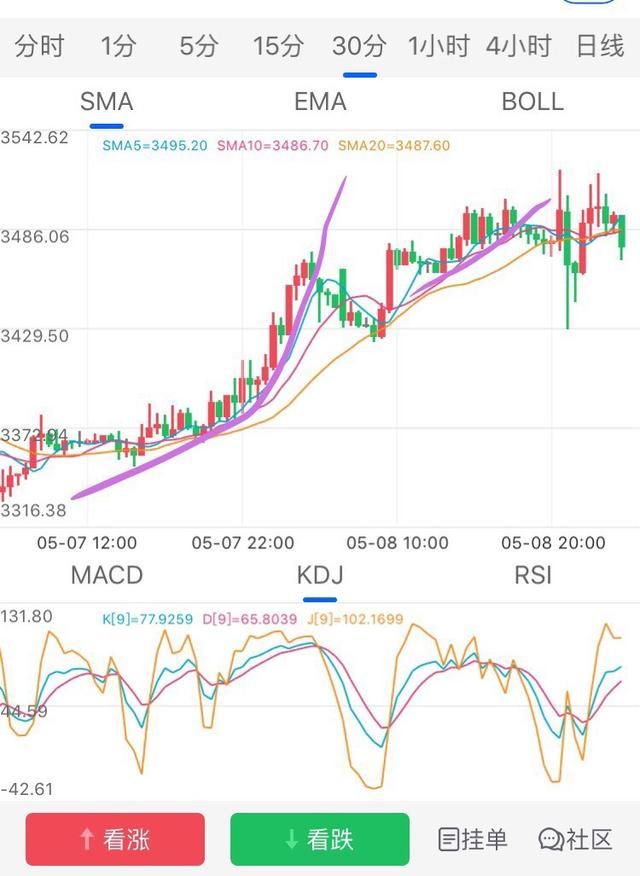Image resolution: width=640 pixels, height=876 pixels.
Task: Select the KDJ oscillator tab
Action: (x=320, y=575)
